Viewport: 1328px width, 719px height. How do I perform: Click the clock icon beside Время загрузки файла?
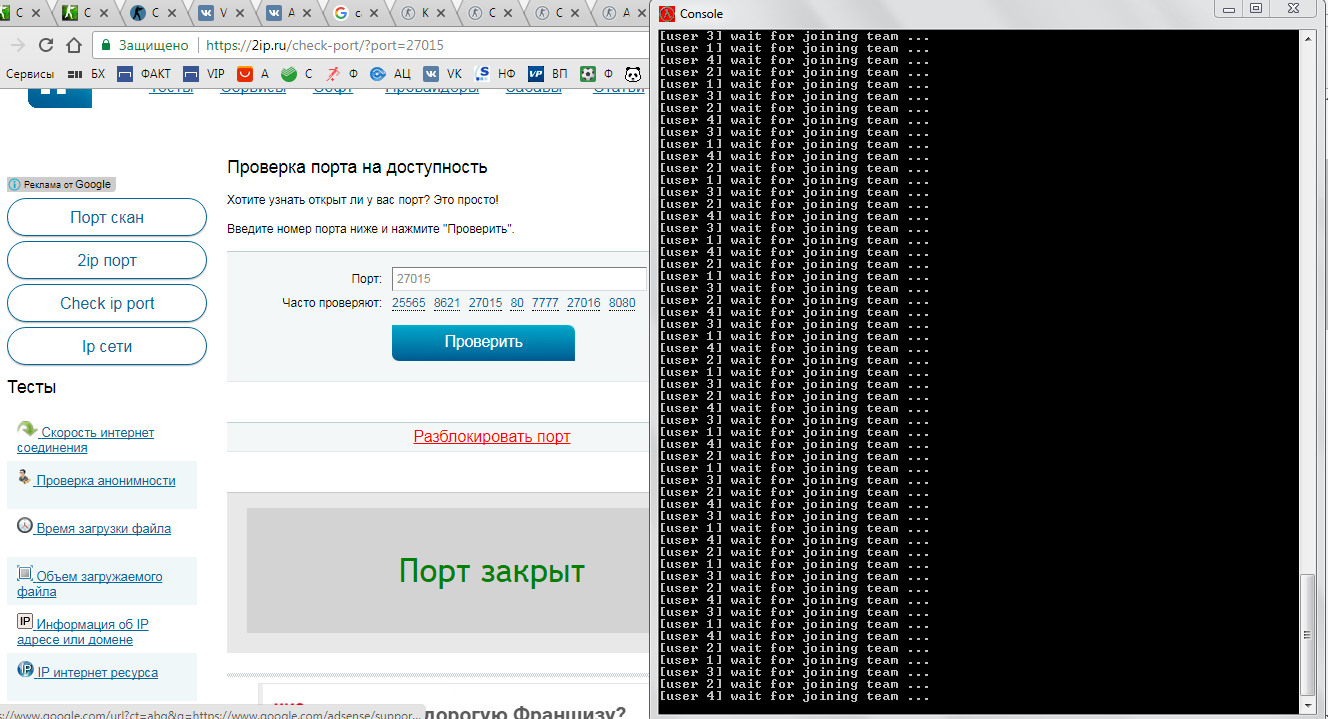point(25,525)
